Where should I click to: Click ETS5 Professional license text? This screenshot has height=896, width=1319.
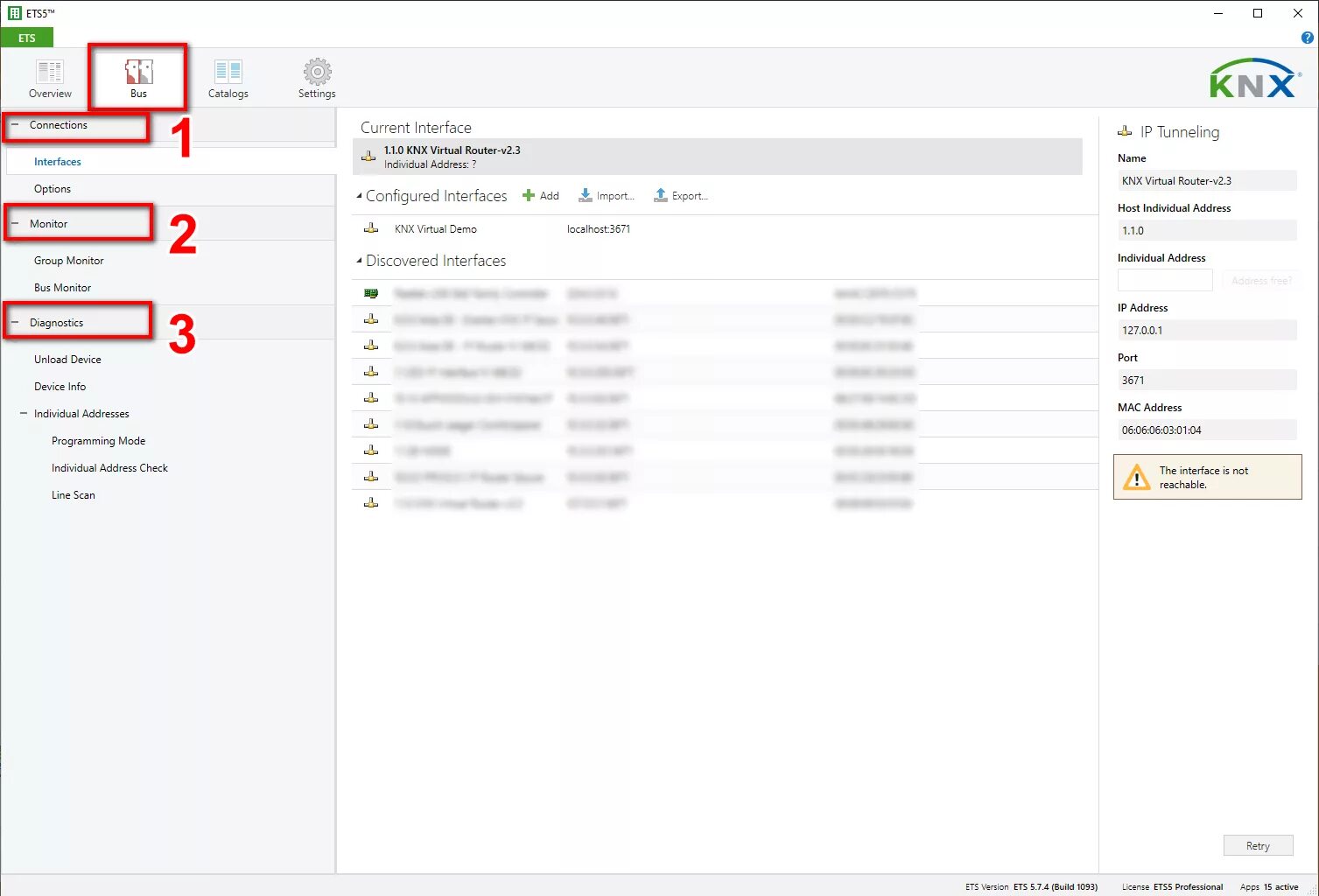pyautogui.click(x=1188, y=886)
